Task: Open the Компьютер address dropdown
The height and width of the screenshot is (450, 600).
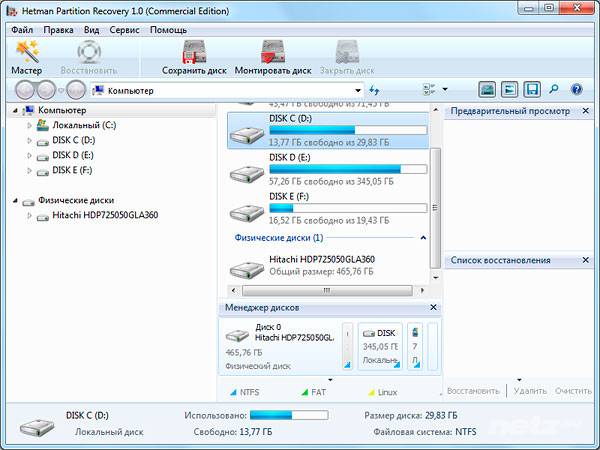Action: click(358, 91)
